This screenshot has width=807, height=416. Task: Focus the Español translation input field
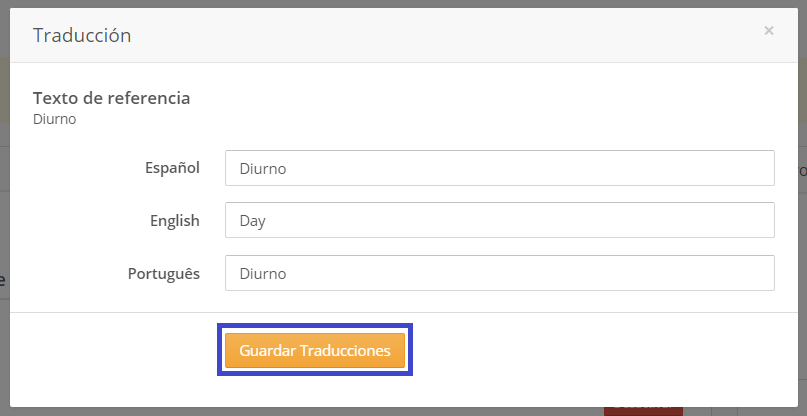coord(500,168)
